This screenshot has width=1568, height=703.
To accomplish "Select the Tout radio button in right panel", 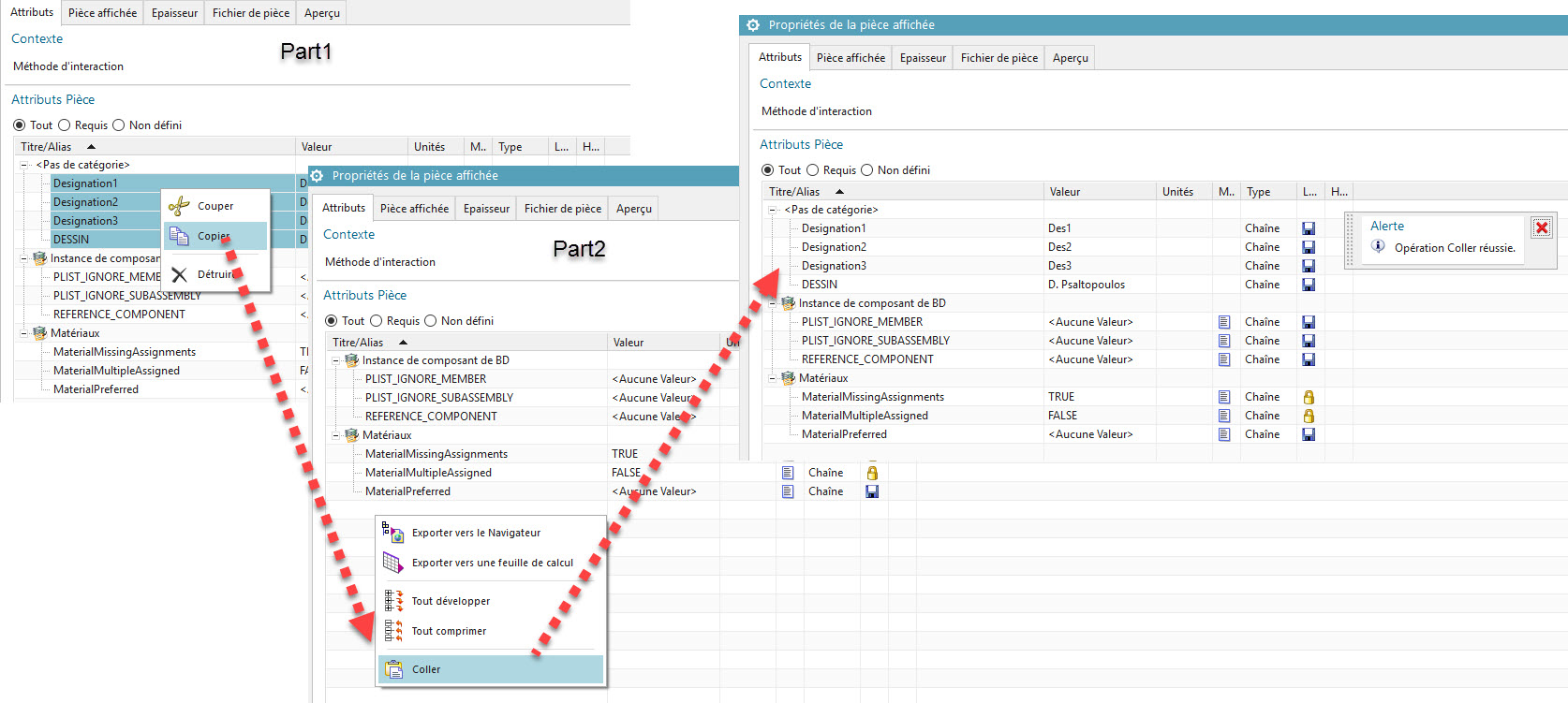I will (x=768, y=170).
